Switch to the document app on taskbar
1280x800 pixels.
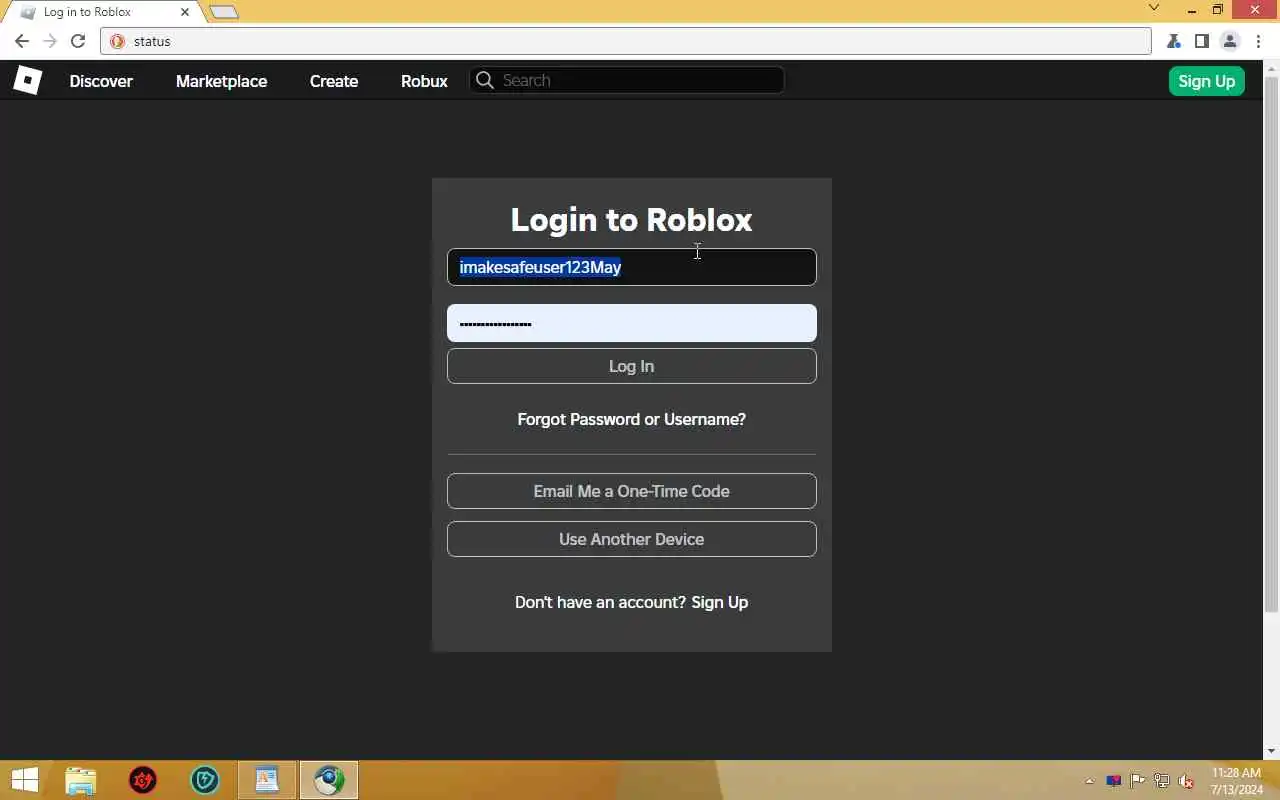[267, 780]
